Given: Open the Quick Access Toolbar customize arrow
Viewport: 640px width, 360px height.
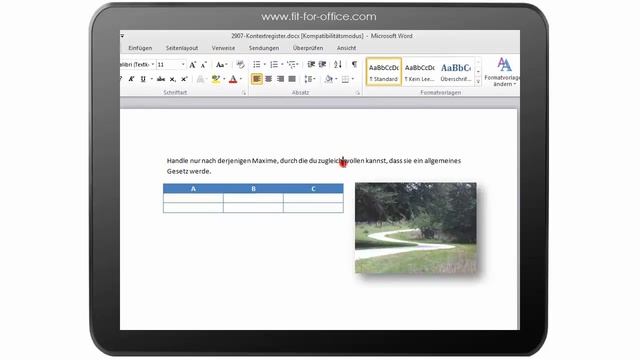Looking at the screenshot, I should coord(122,36).
